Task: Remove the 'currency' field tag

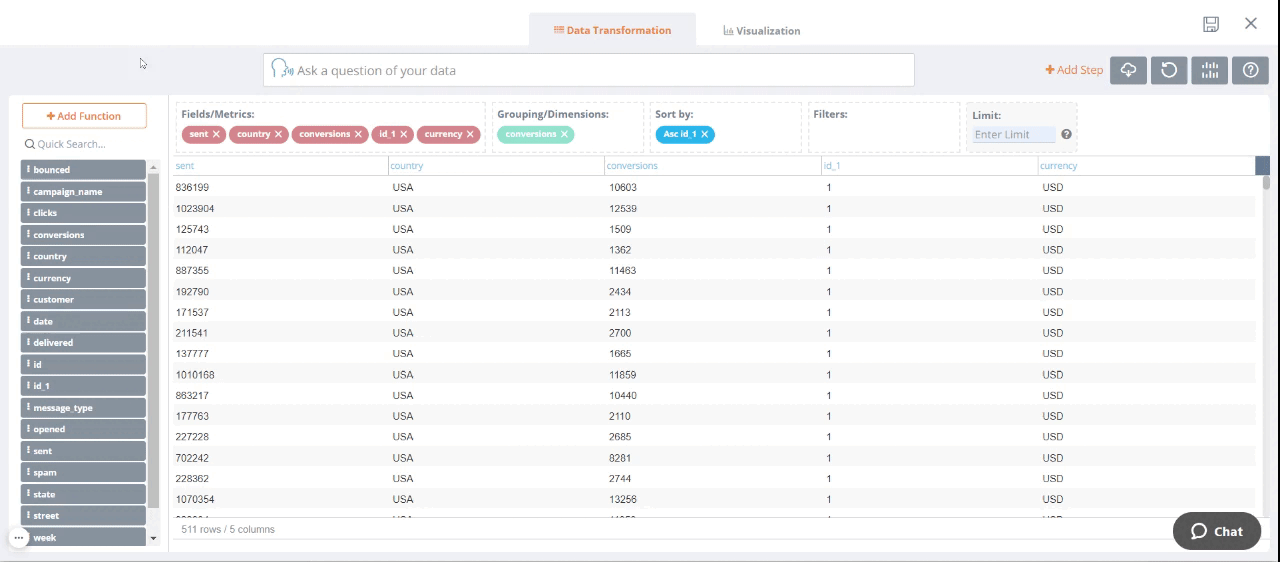Action: pyautogui.click(x=471, y=134)
